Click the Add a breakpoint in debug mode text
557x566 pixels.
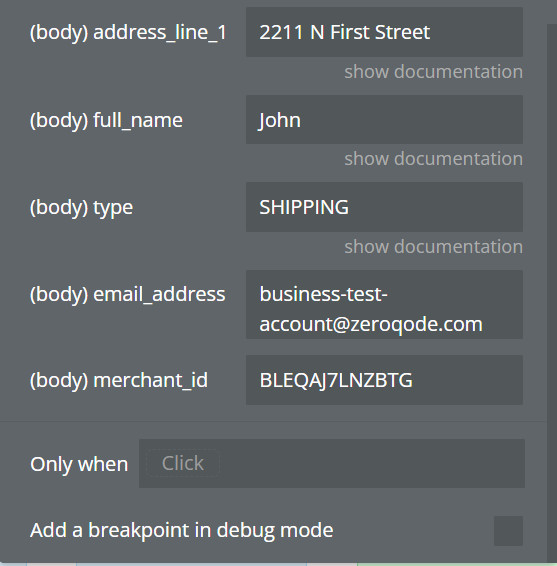pos(182,530)
